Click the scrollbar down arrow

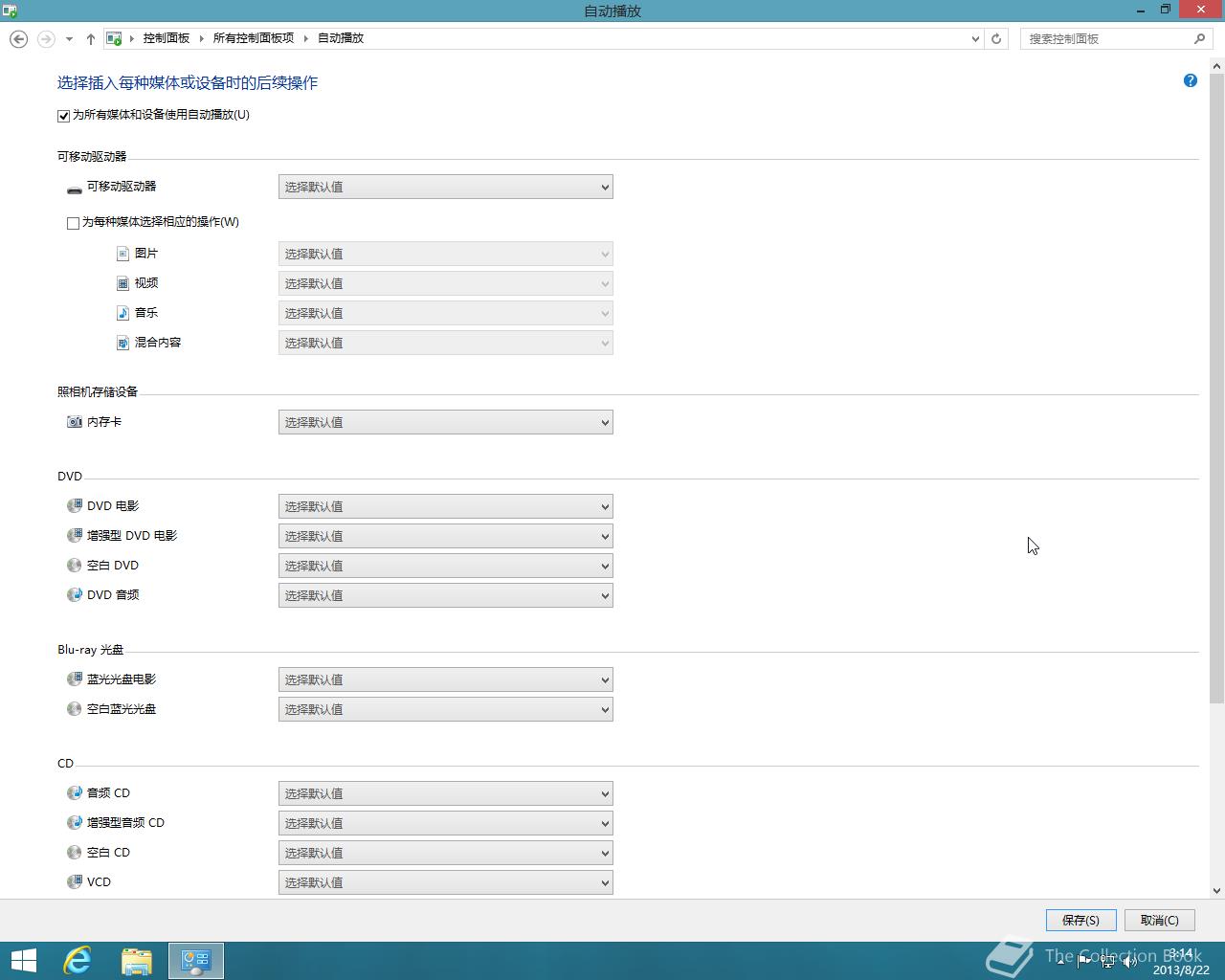[x=1217, y=890]
